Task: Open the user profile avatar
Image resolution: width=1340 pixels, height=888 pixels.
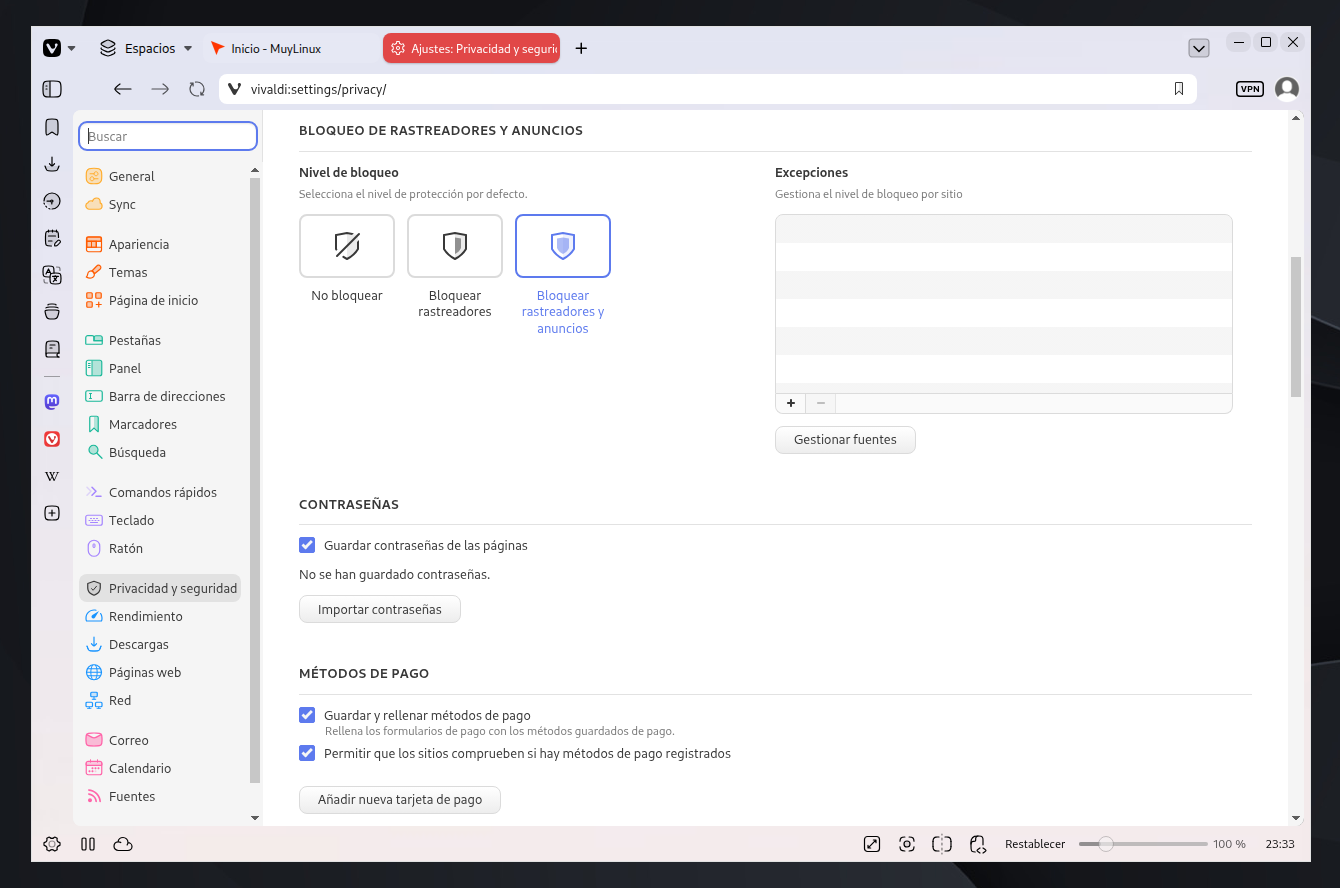Action: coord(1287,89)
